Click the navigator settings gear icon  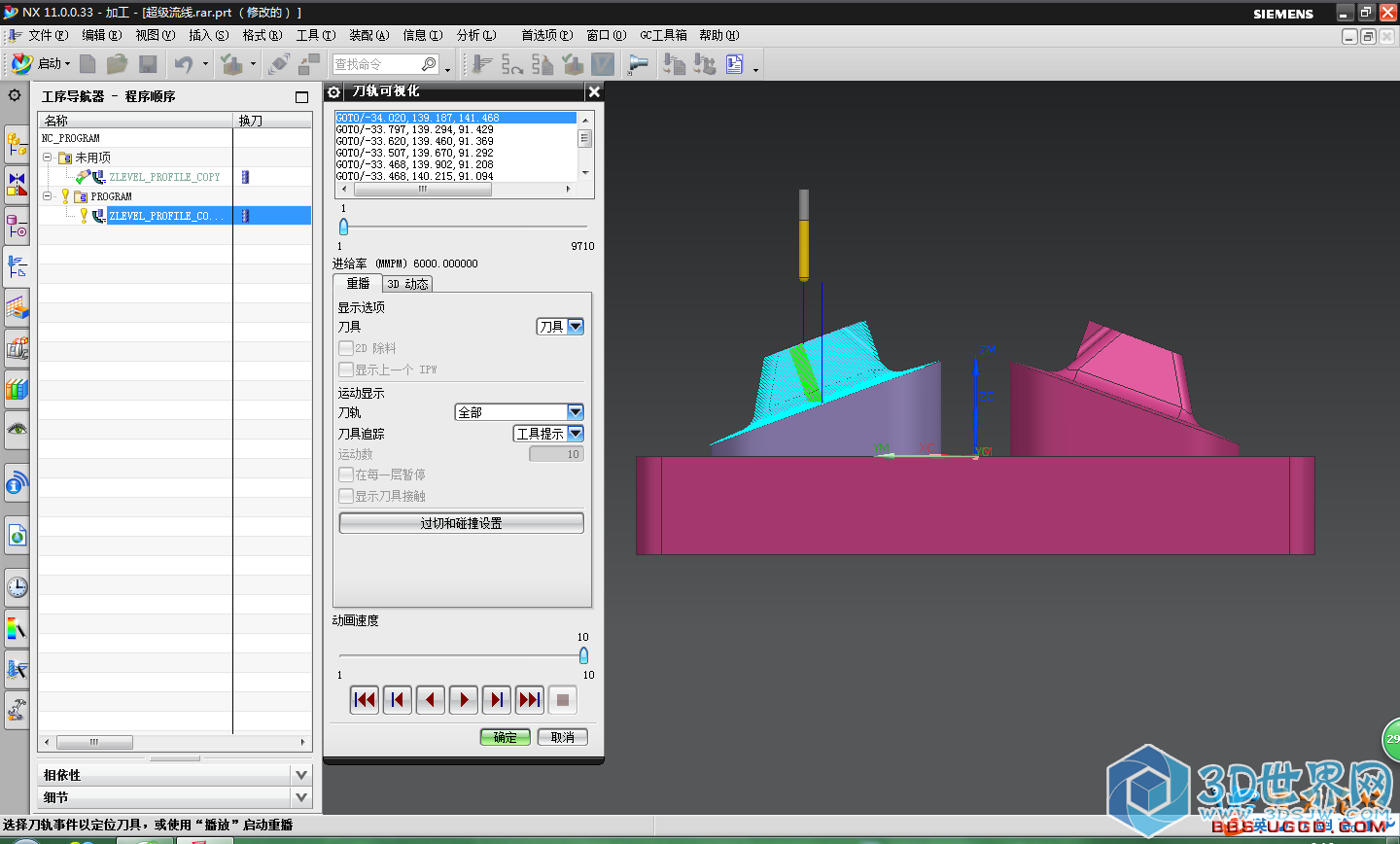click(15, 95)
